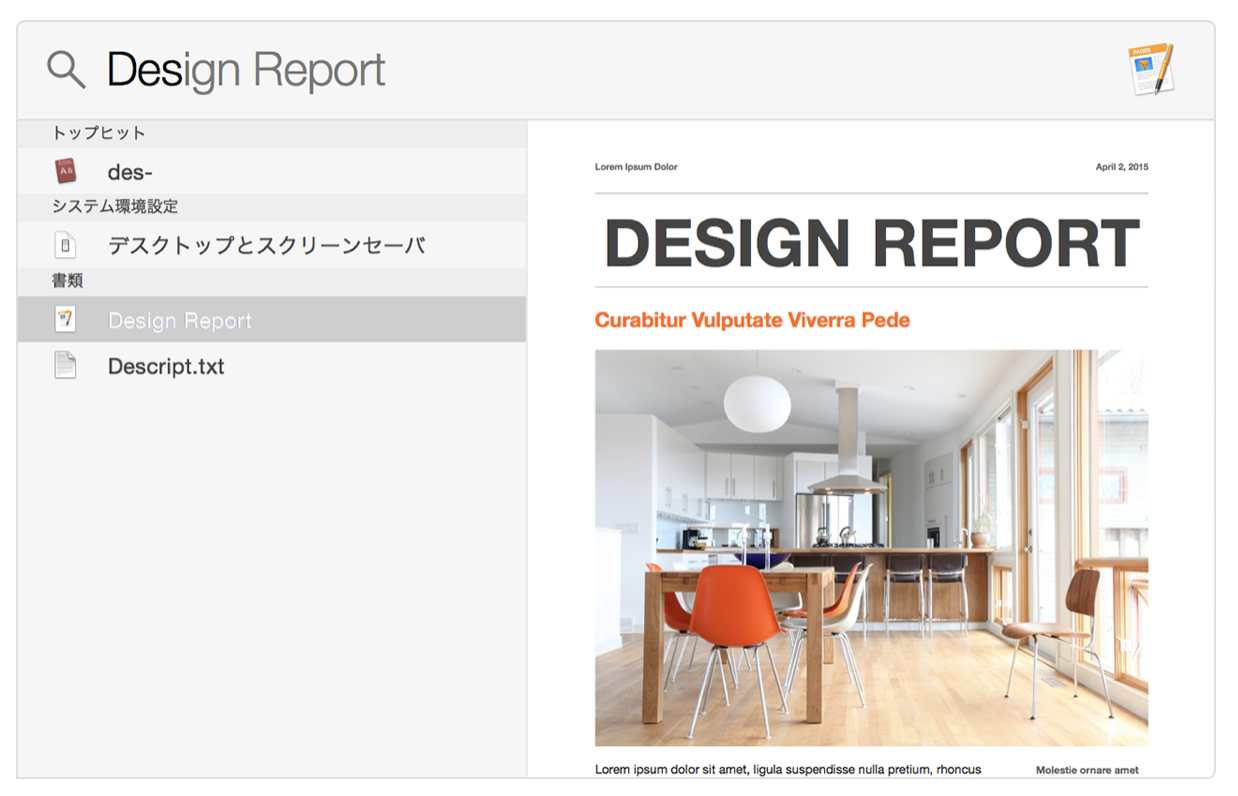Screen dimensions: 1238x796
Task: Click the system preferences icon for デスクトップとスクリーンセーバ
Action: pos(65,245)
